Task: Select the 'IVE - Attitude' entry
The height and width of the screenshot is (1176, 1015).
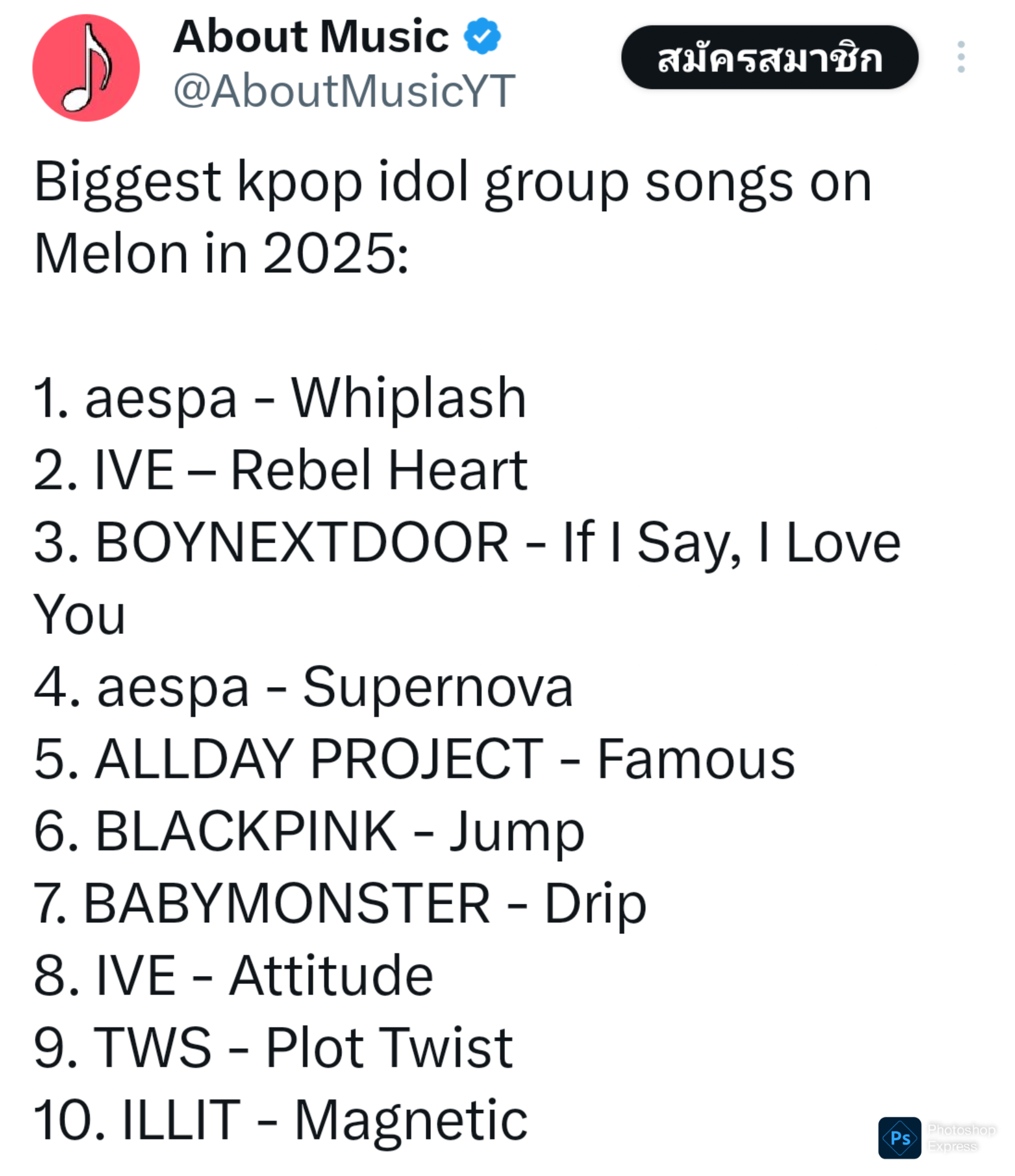Action: (233, 976)
